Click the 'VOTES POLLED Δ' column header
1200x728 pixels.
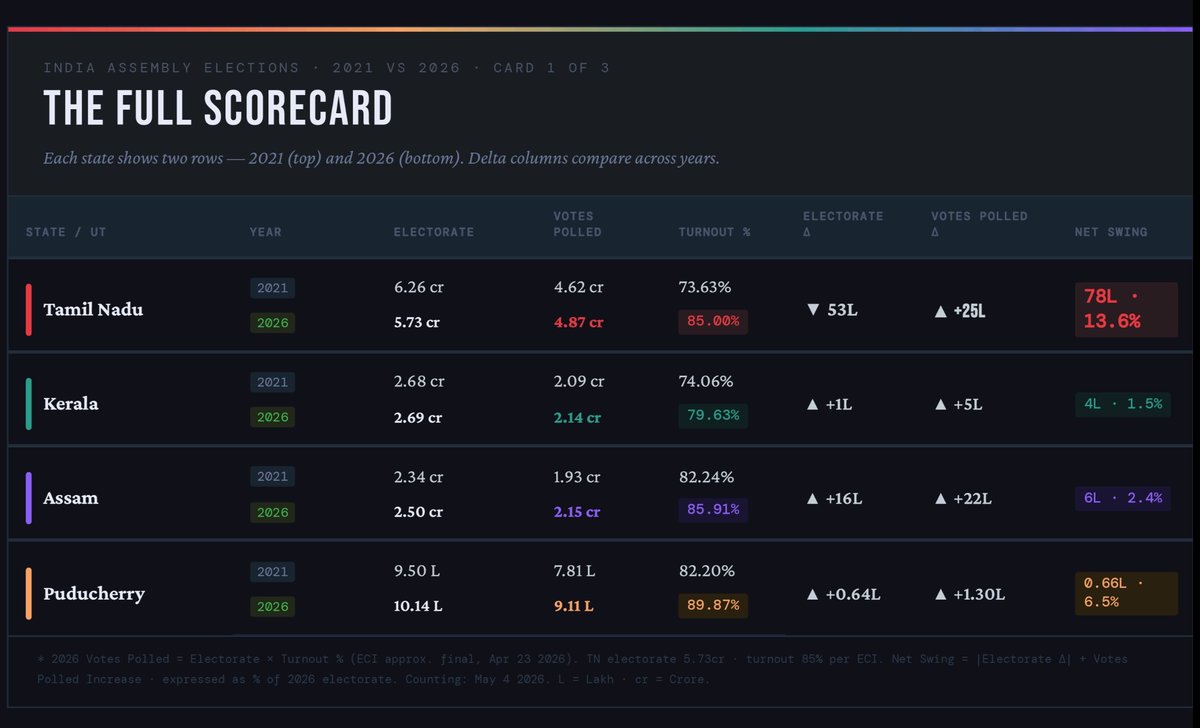click(x=979, y=224)
